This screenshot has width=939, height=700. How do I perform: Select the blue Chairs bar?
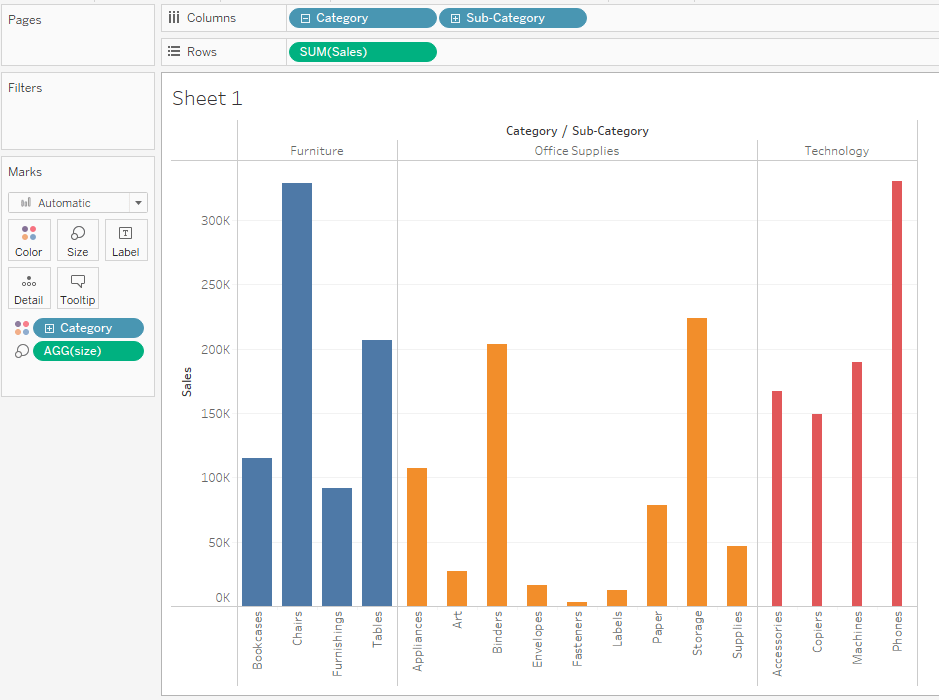click(297, 395)
